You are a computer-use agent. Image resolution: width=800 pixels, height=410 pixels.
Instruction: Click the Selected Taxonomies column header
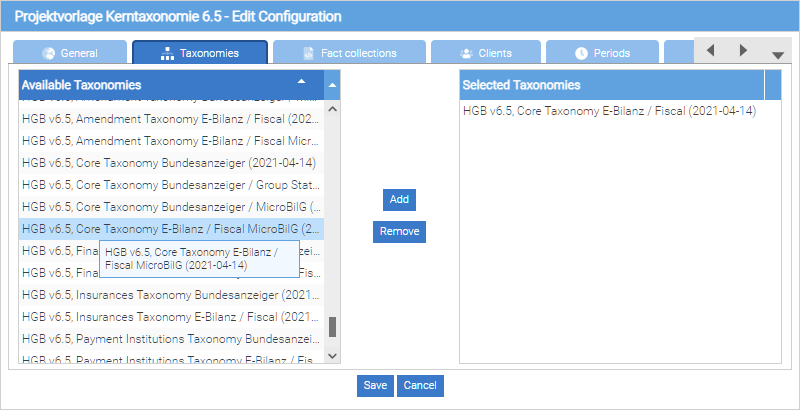point(612,85)
